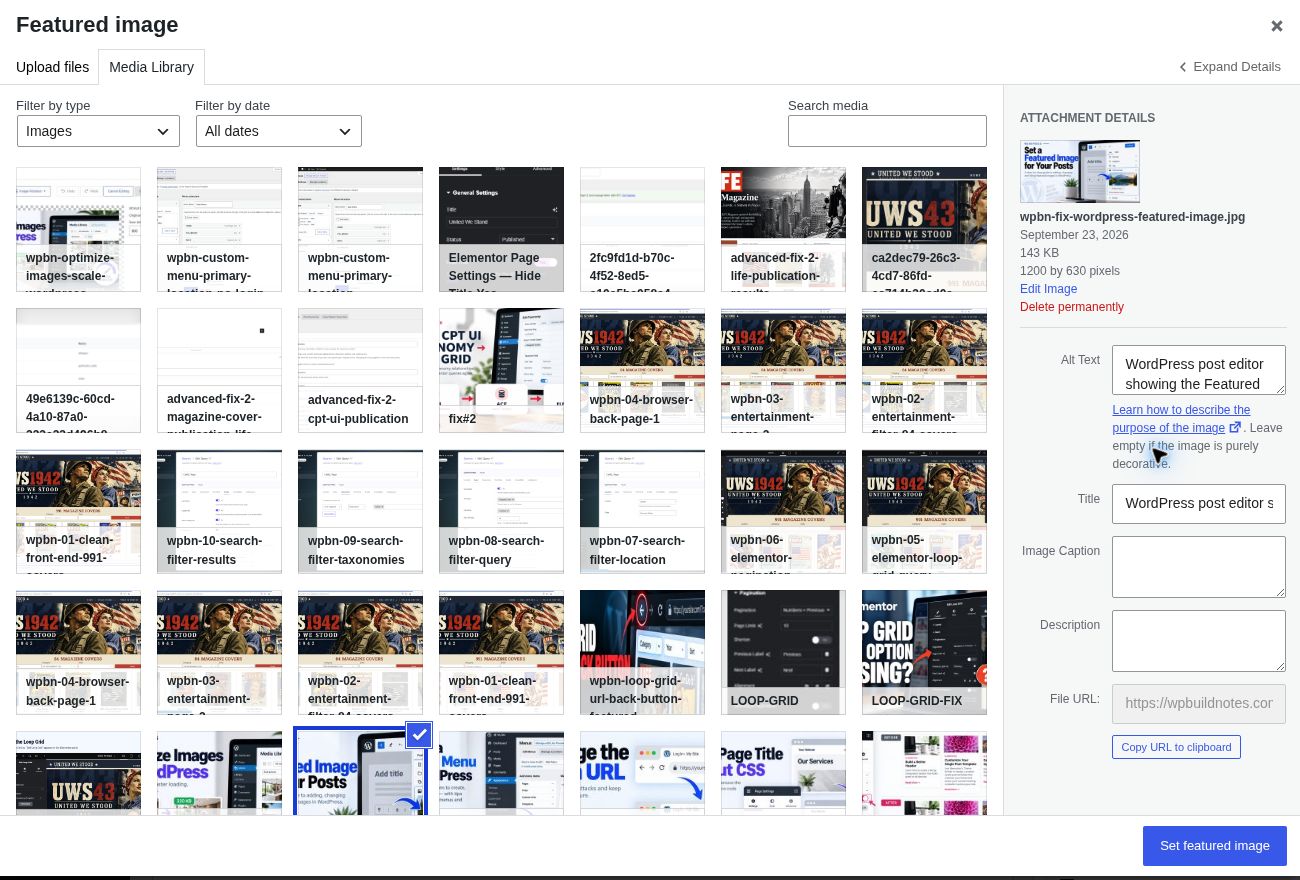This screenshot has width=1300, height=880.
Task: Copy URL to clipboard
Action: coord(1176,747)
